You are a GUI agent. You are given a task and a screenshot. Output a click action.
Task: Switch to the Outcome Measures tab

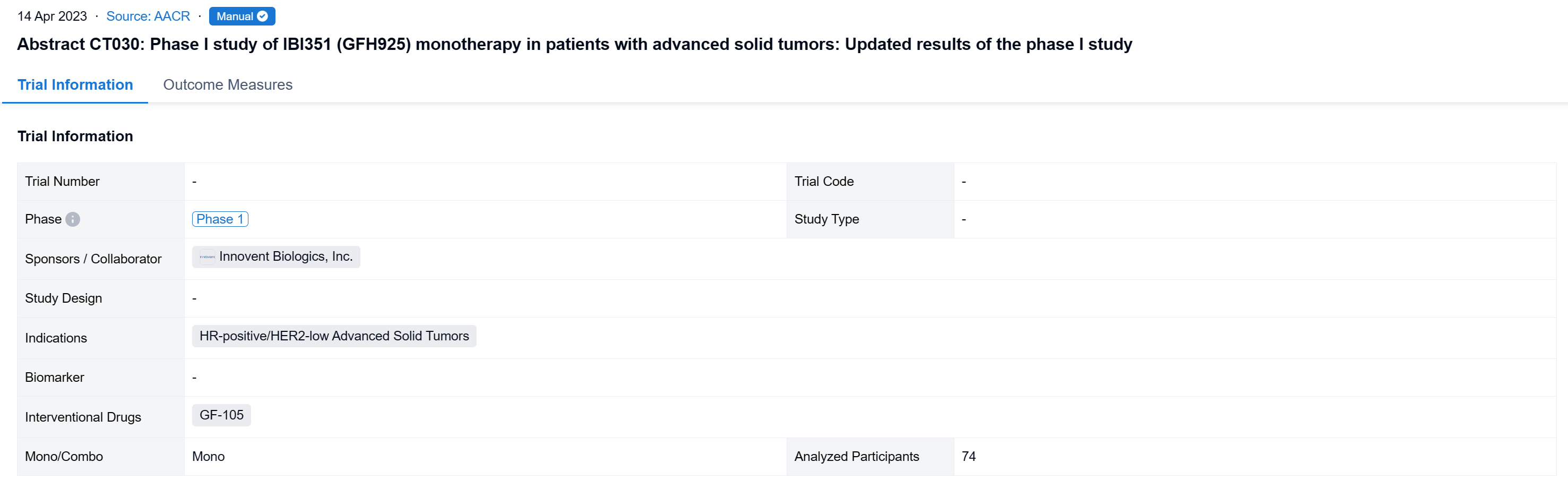pyautogui.click(x=228, y=84)
